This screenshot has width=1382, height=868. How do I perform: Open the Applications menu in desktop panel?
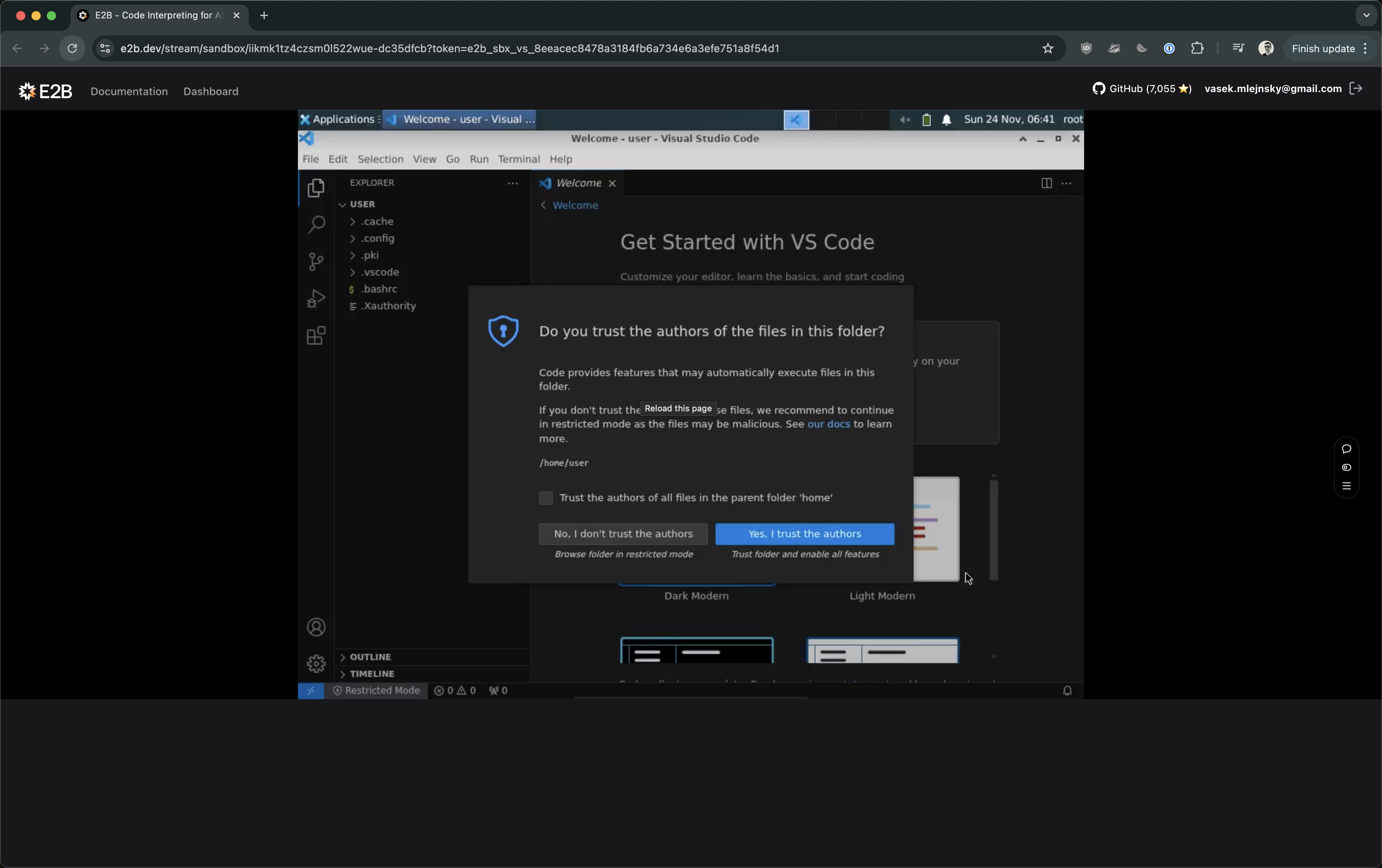339,119
